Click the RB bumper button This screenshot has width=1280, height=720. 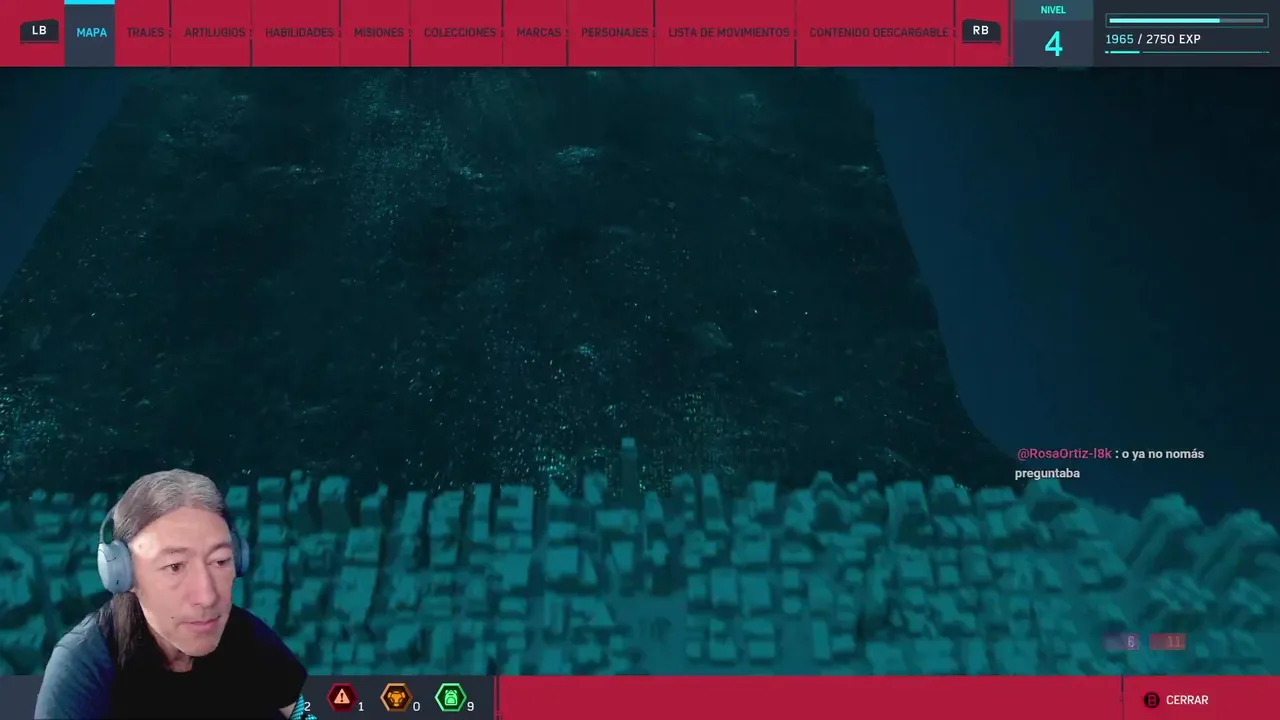981,31
